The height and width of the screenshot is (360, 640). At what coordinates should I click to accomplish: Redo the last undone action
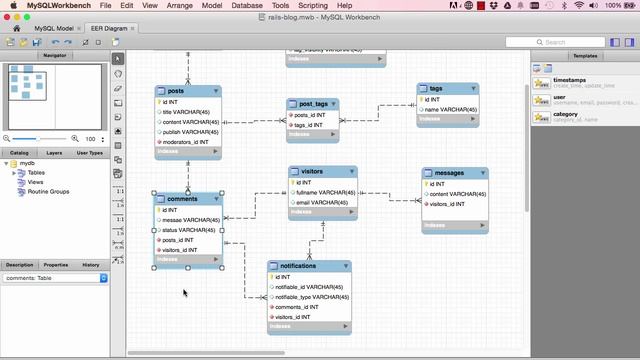click(x=68, y=42)
